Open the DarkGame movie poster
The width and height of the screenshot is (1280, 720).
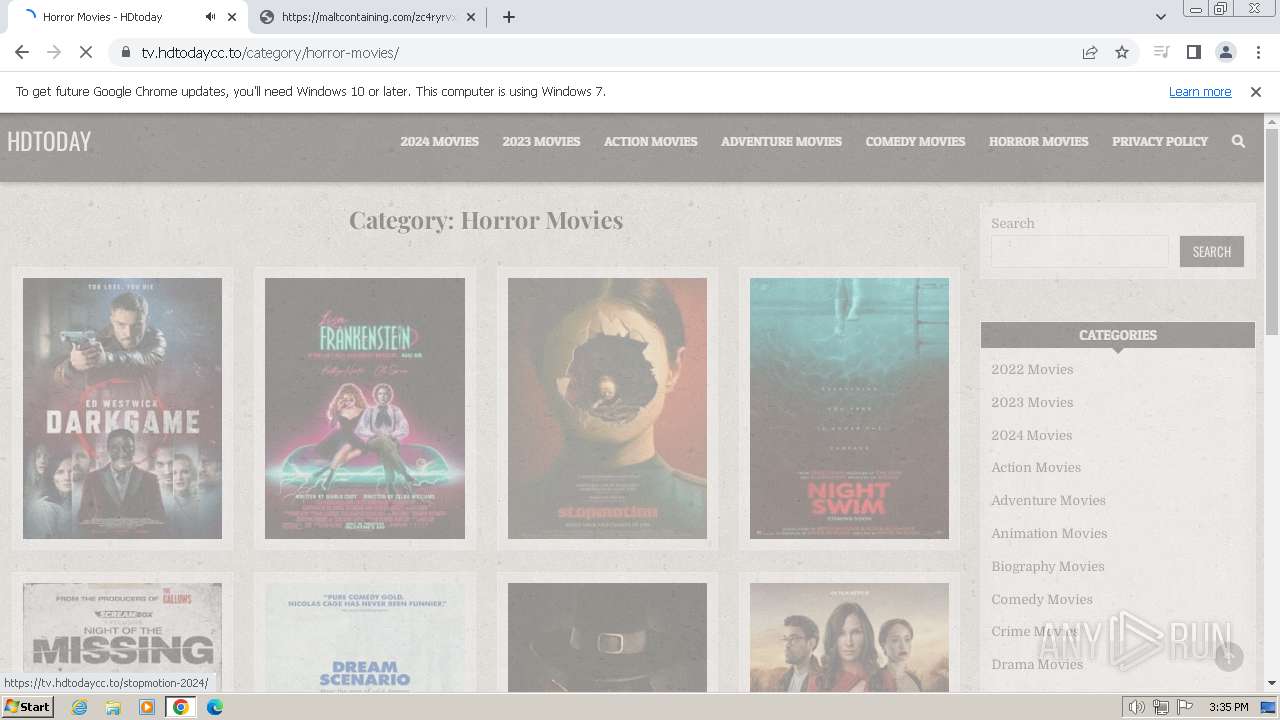tap(122, 408)
